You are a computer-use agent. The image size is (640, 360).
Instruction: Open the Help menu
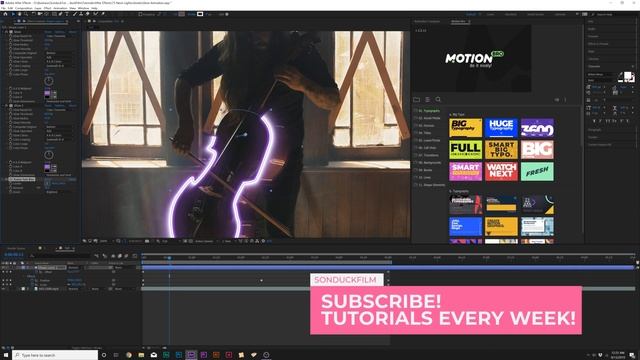coord(94,8)
